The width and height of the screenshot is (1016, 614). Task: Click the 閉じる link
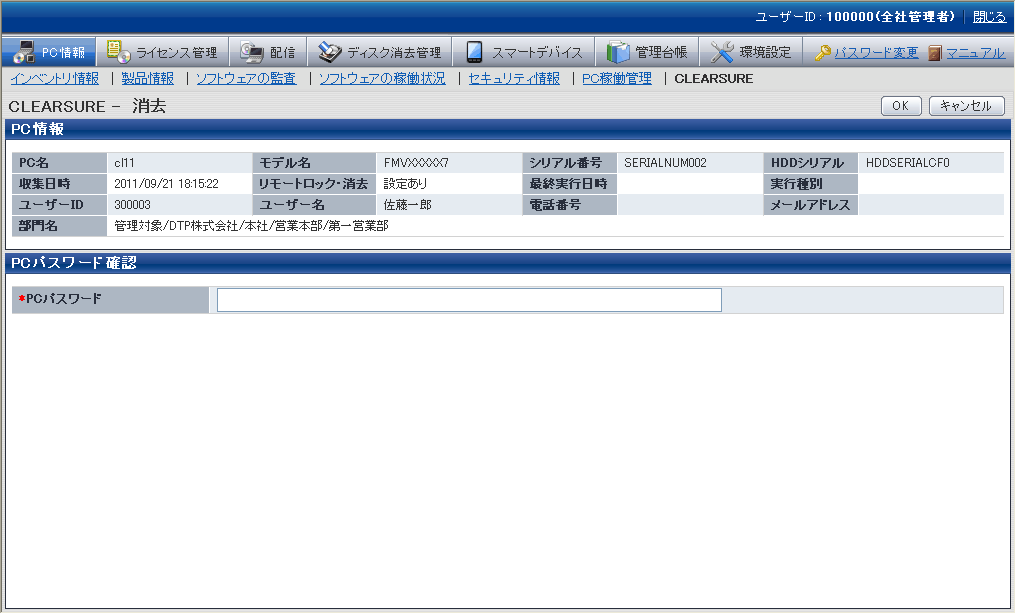tap(989, 17)
